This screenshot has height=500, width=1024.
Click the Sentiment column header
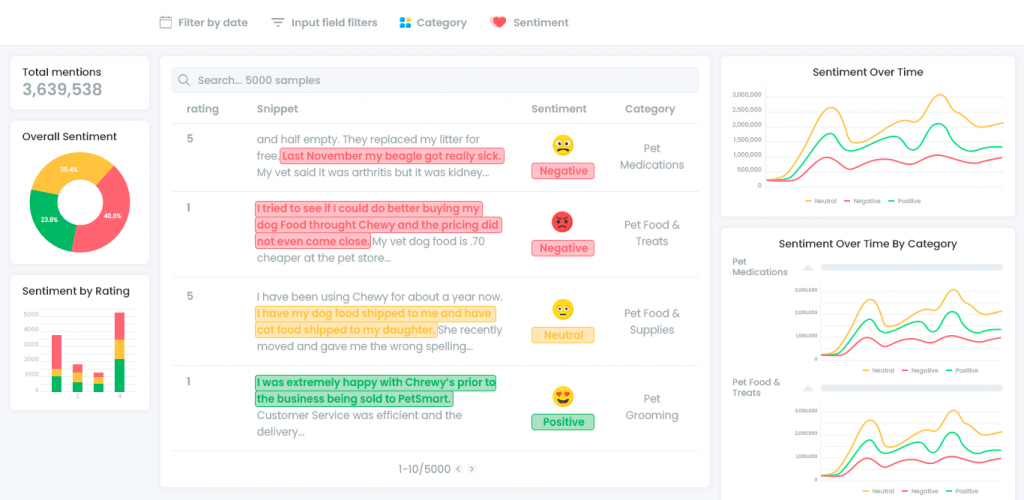click(x=559, y=109)
